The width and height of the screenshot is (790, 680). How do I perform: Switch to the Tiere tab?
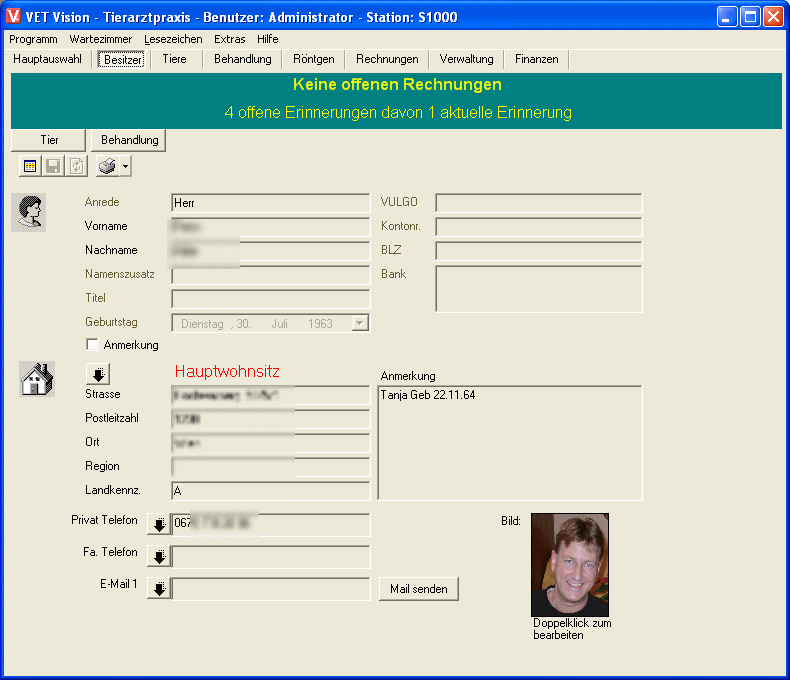pyautogui.click(x=174, y=59)
